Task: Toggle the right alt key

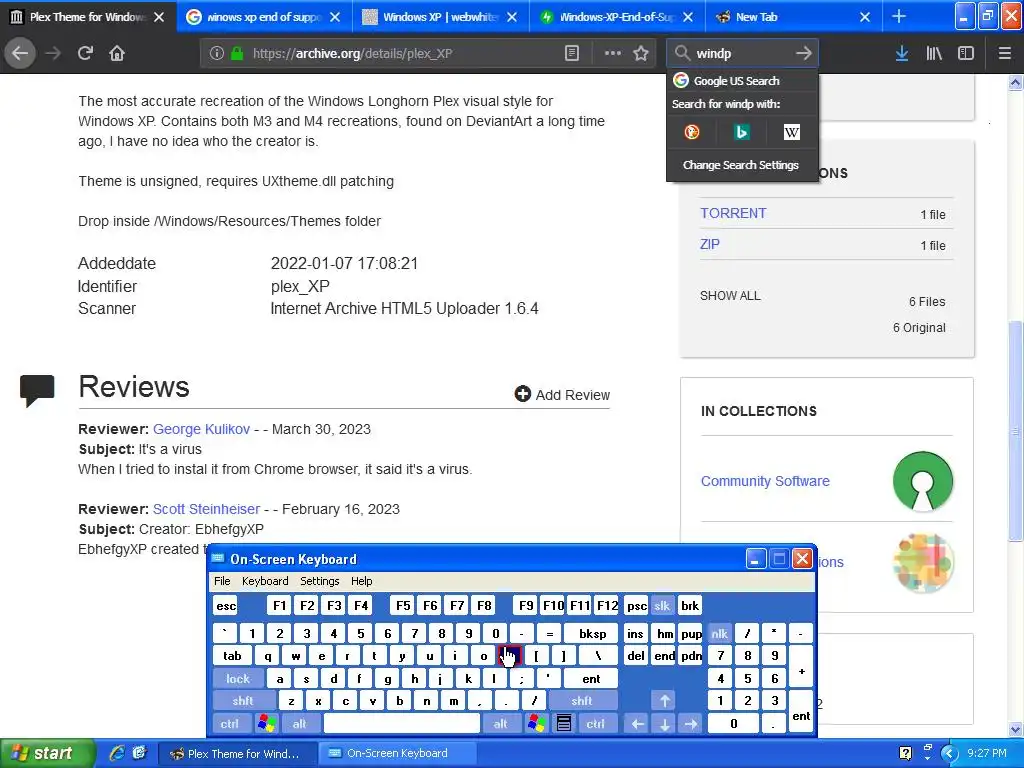Action: (x=500, y=724)
